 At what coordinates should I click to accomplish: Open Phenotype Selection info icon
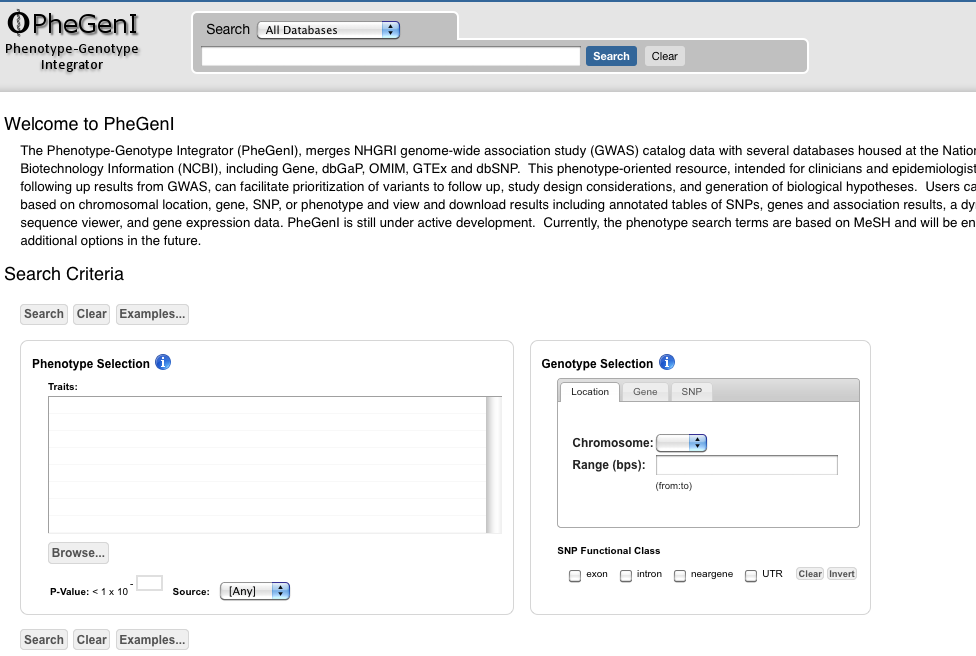pyautogui.click(x=163, y=362)
